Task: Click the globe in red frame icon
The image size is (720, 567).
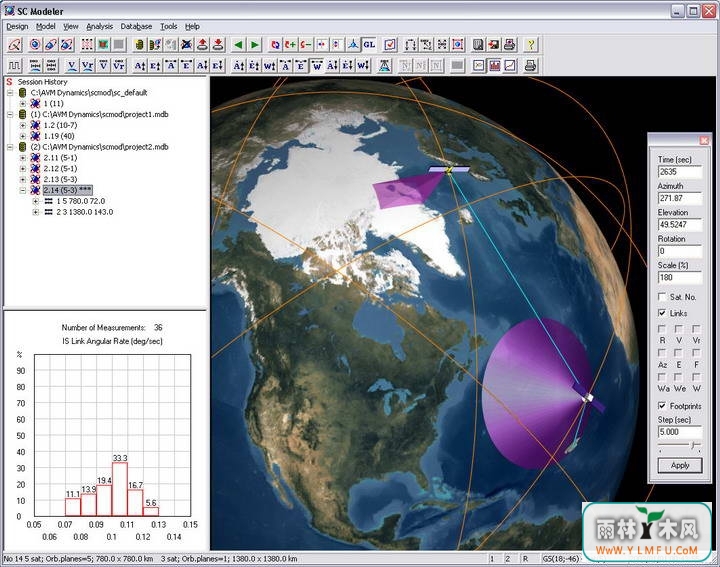Action: [457, 45]
